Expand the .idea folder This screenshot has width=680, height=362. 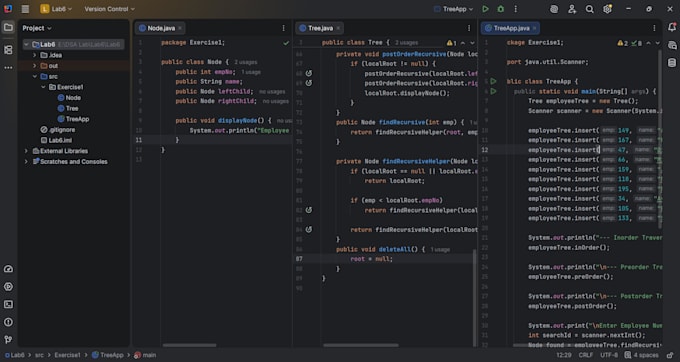coord(35,55)
